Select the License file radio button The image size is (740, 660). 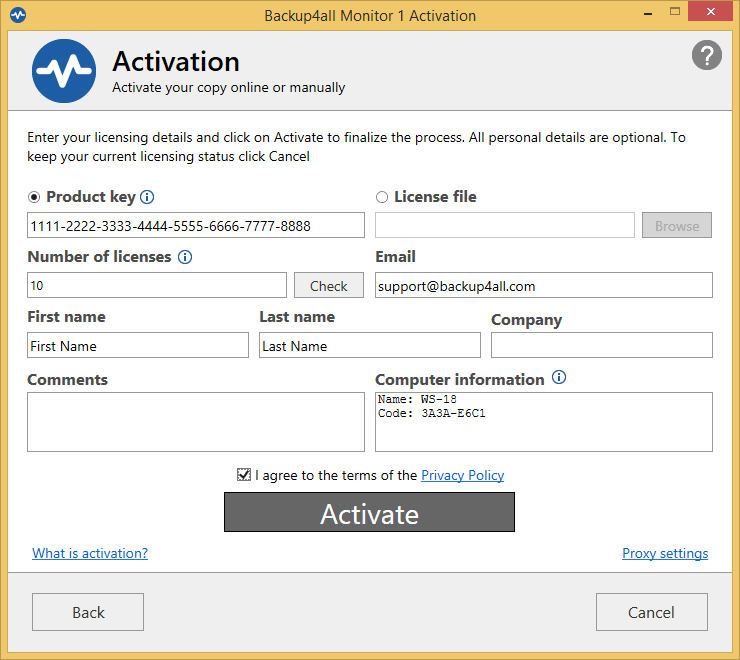click(382, 197)
